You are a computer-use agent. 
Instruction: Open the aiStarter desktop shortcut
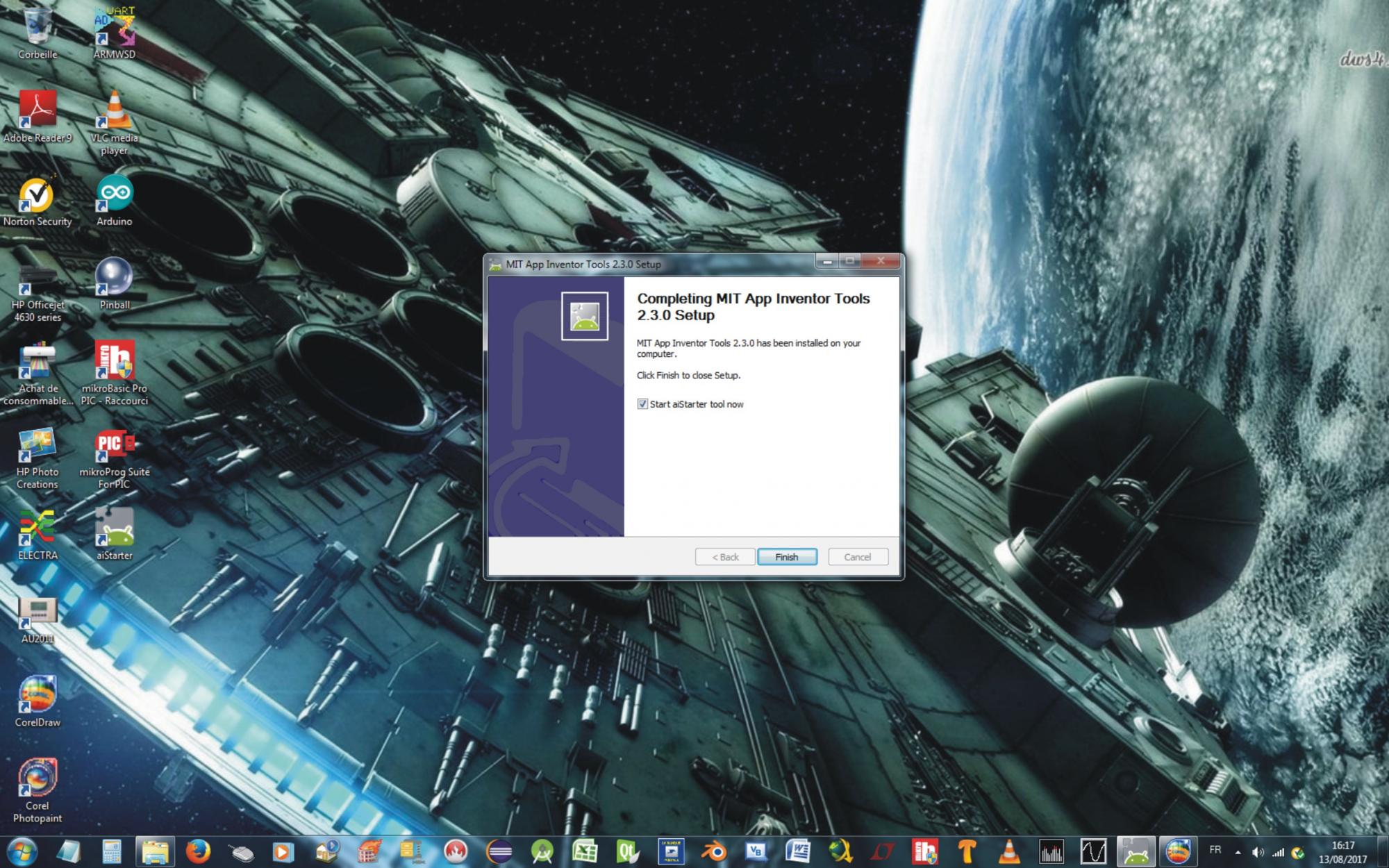(115, 530)
